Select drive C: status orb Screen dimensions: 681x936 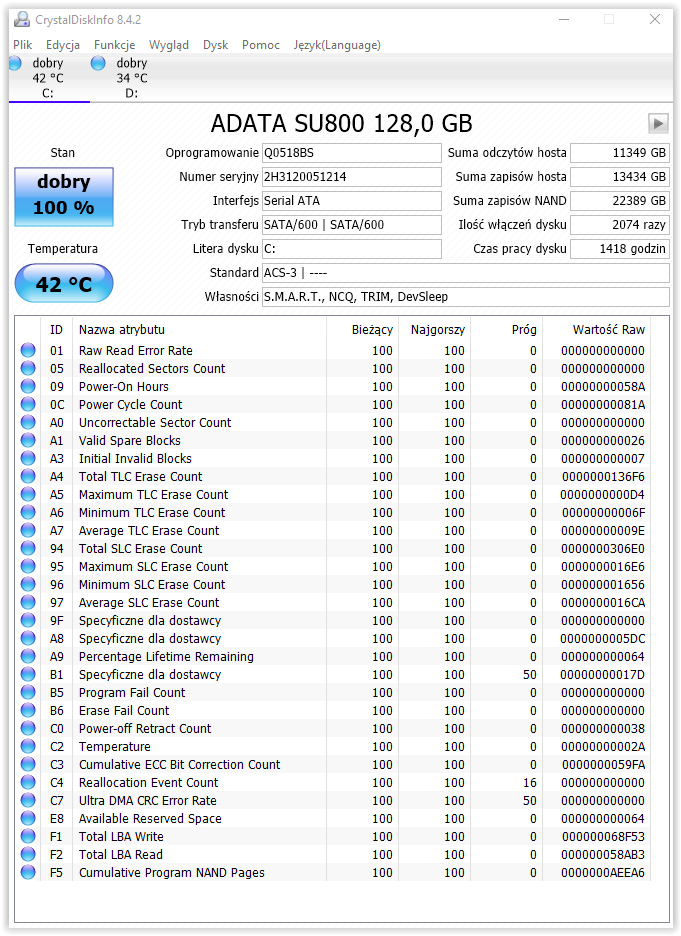[x=14, y=63]
